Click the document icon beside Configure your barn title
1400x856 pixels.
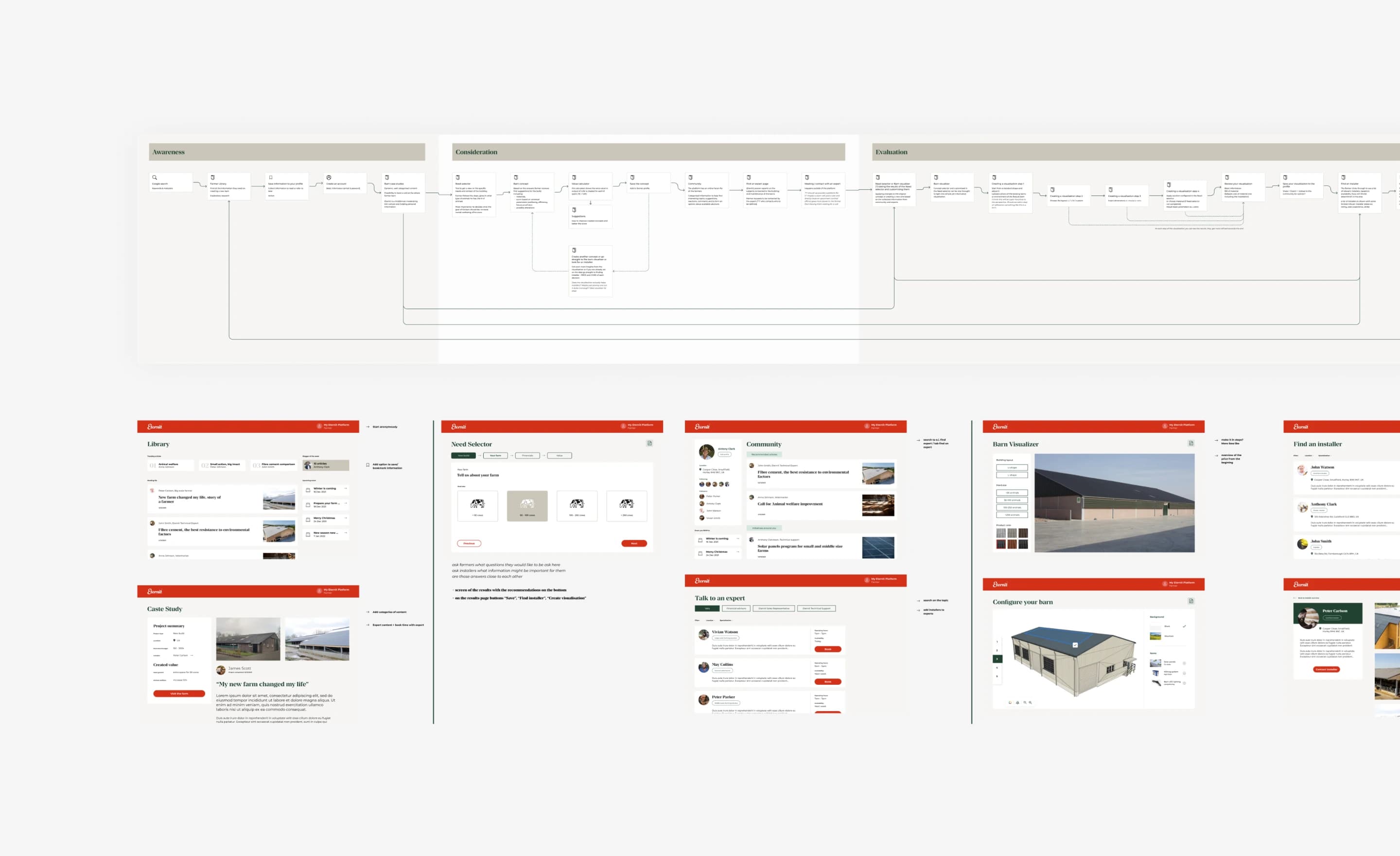pyautogui.click(x=1191, y=601)
